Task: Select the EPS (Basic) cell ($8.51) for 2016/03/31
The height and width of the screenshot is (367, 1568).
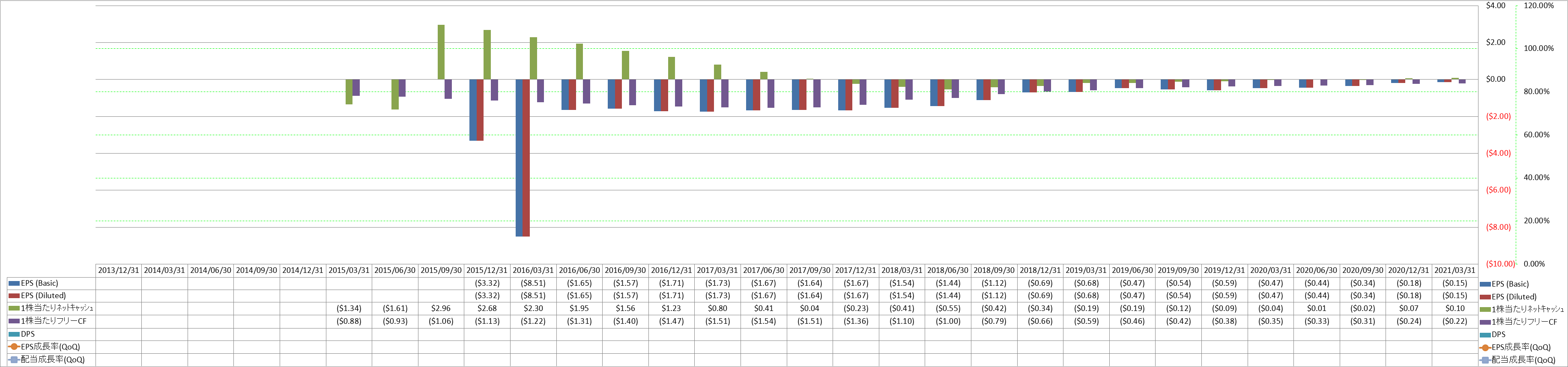Action: [533, 283]
